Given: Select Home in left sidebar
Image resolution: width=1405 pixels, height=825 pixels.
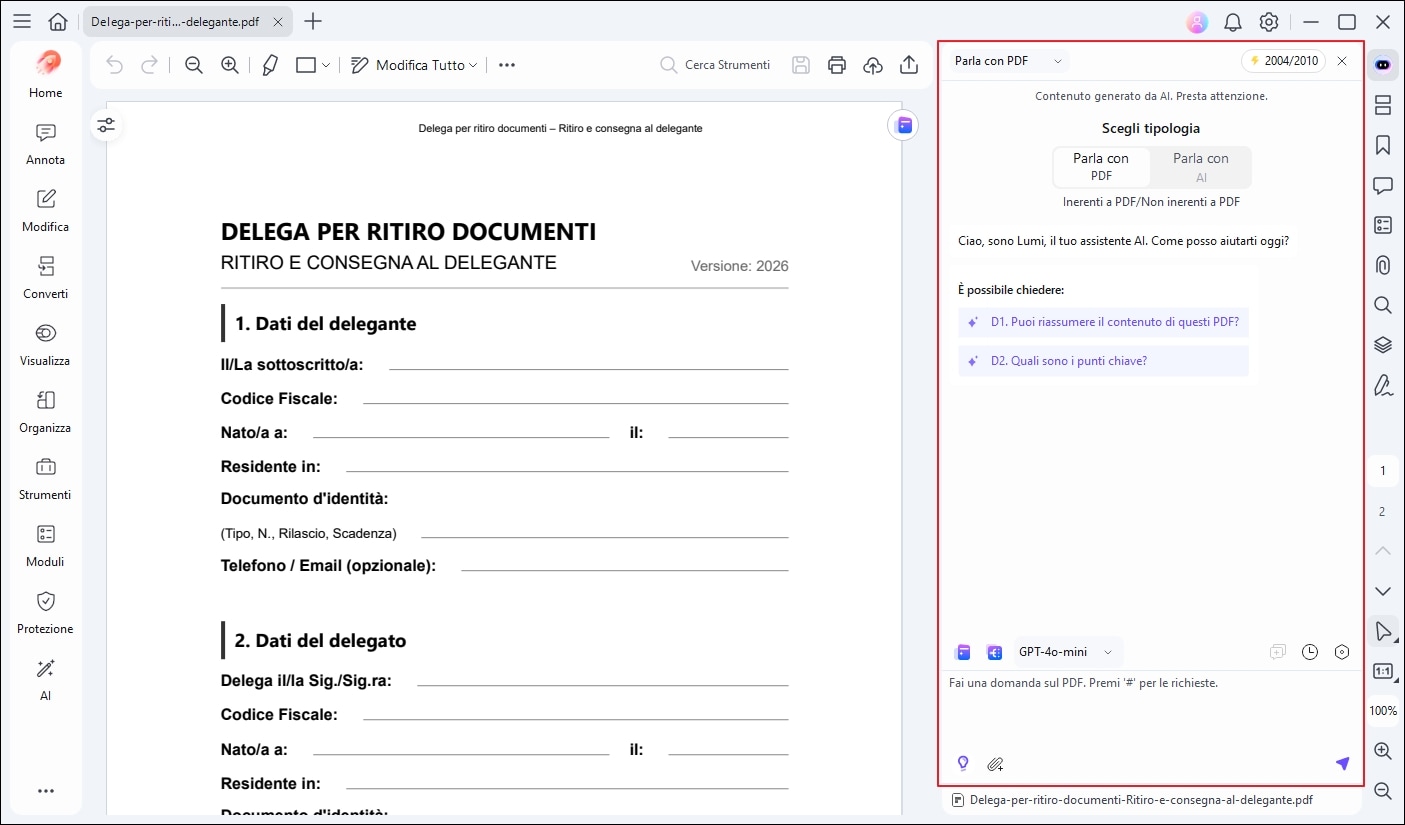Looking at the screenshot, I should click(46, 74).
